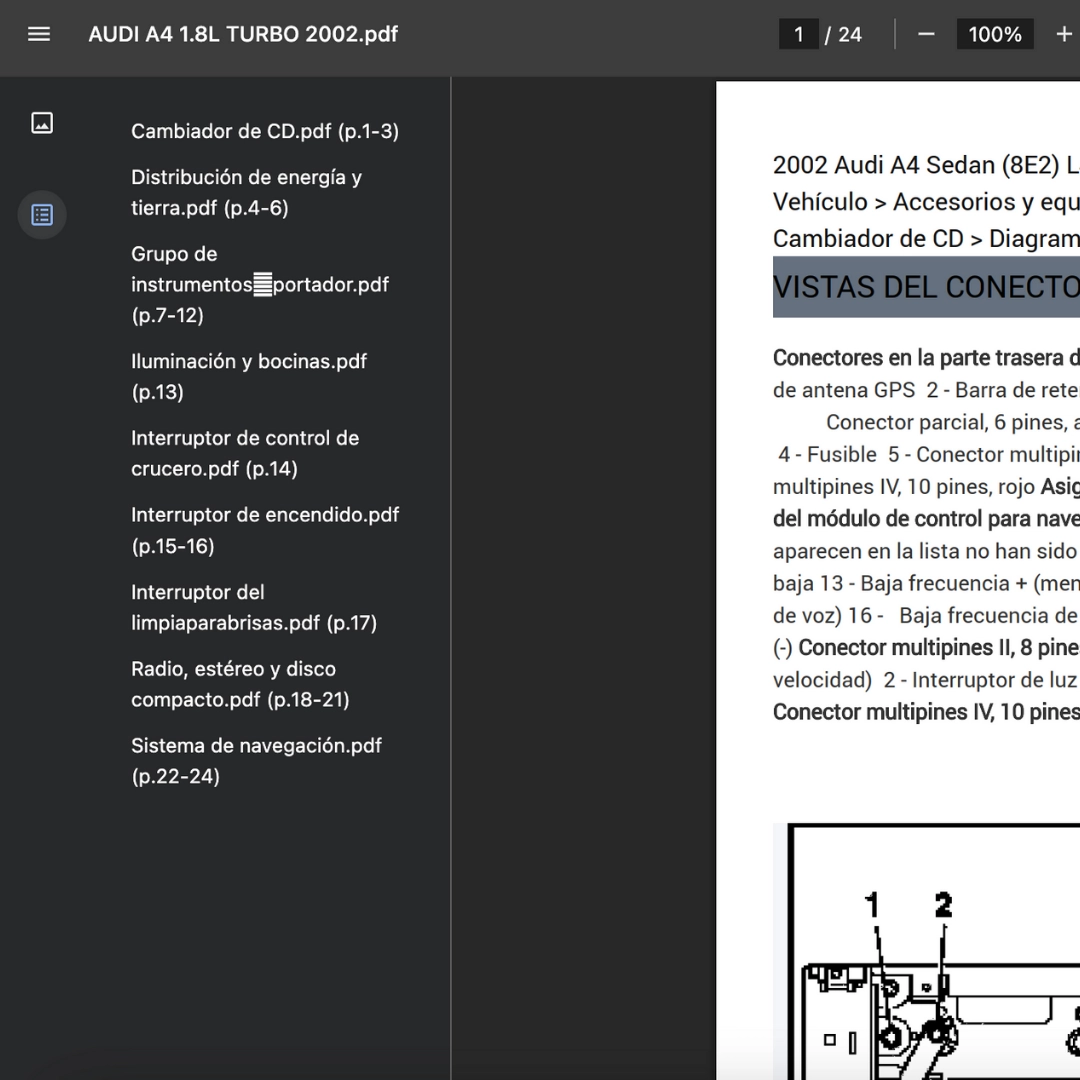
Task: Select Interruptor de control de crucero bookmark
Action: click(244, 453)
